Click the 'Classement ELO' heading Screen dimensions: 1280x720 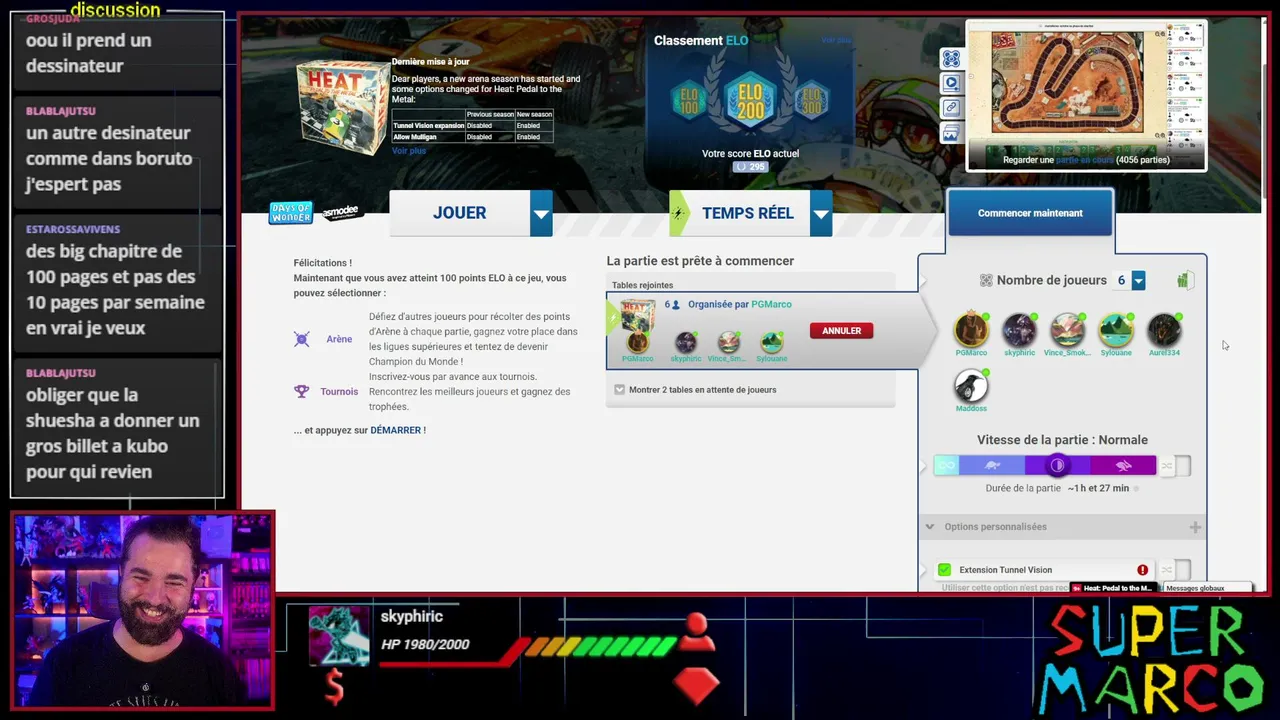[701, 41]
